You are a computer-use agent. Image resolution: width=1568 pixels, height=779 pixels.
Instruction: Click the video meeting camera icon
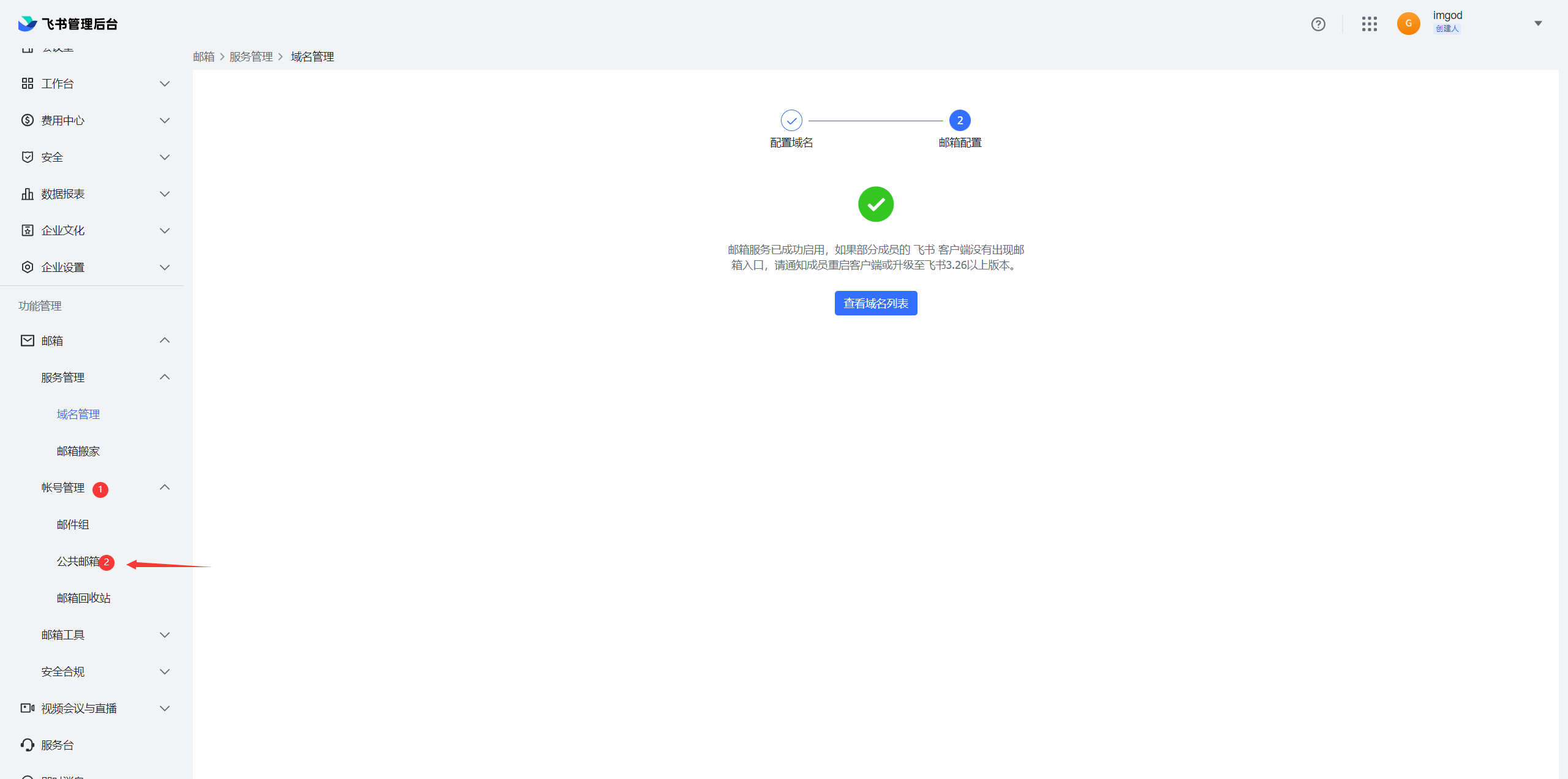click(x=28, y=708)
